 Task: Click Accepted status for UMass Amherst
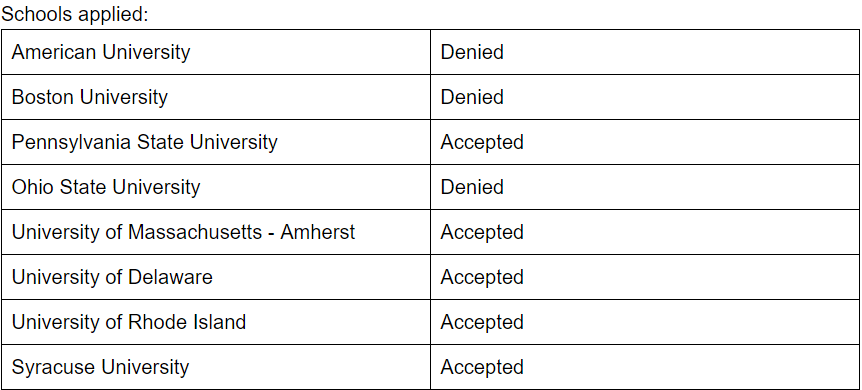pyautogui.click(x=482, y=233)
